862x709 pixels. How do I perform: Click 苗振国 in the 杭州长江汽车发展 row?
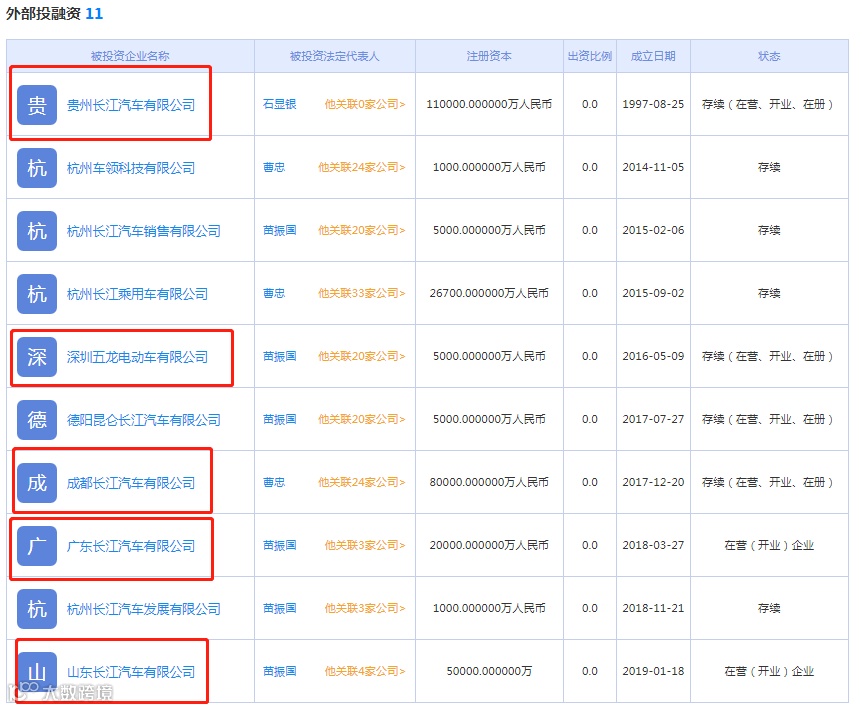(279, 608)
